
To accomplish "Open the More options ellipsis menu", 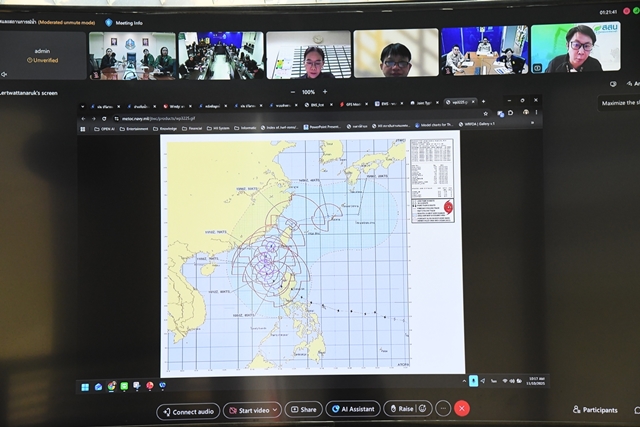I will (443, 409).
